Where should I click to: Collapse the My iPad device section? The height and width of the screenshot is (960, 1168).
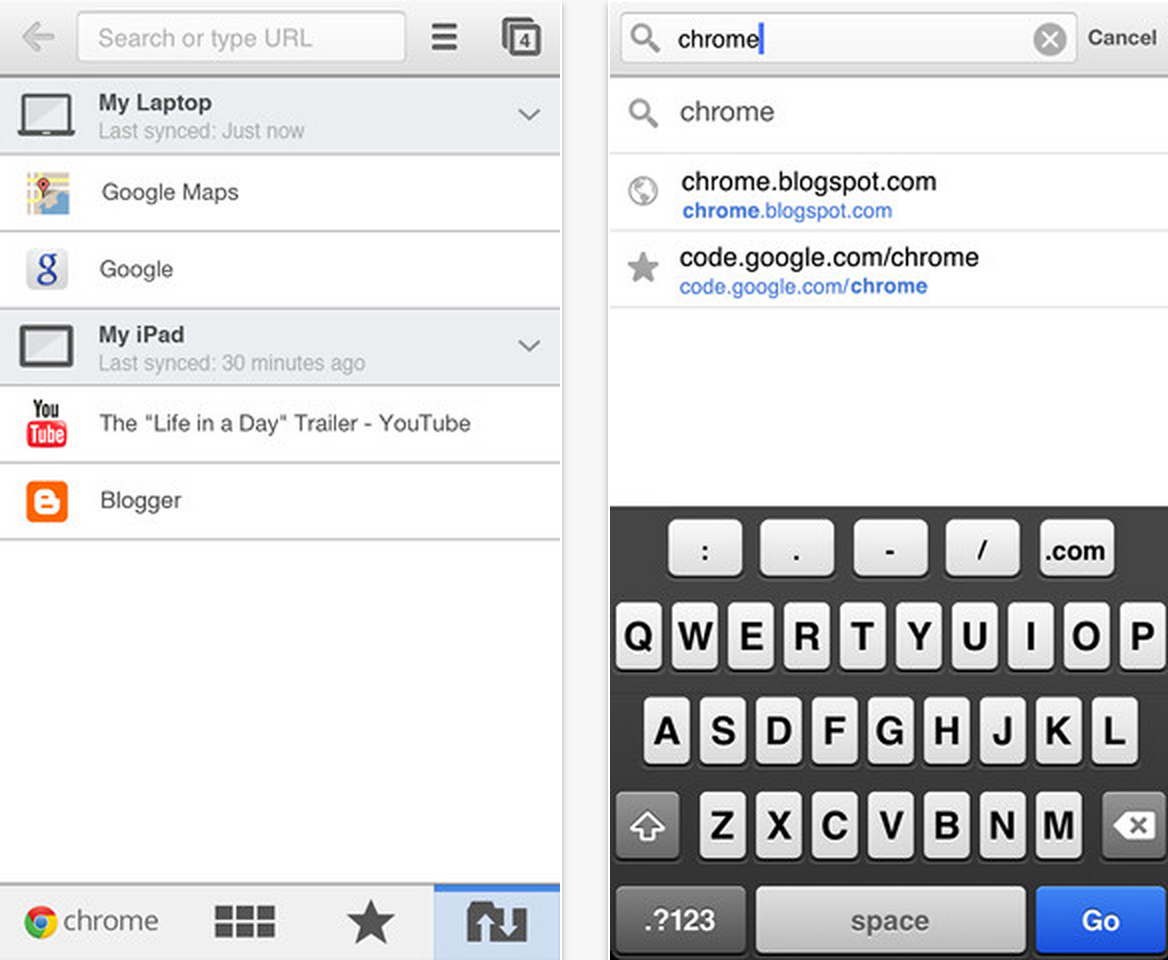pos(529,346)
